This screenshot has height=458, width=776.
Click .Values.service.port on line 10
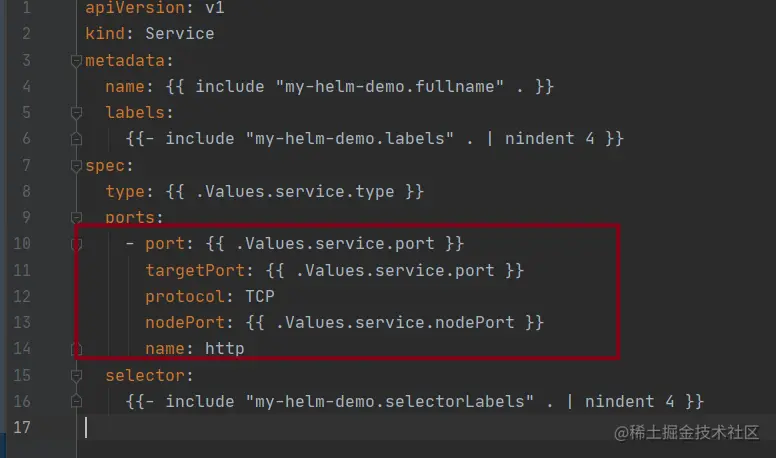click(335, 244)
